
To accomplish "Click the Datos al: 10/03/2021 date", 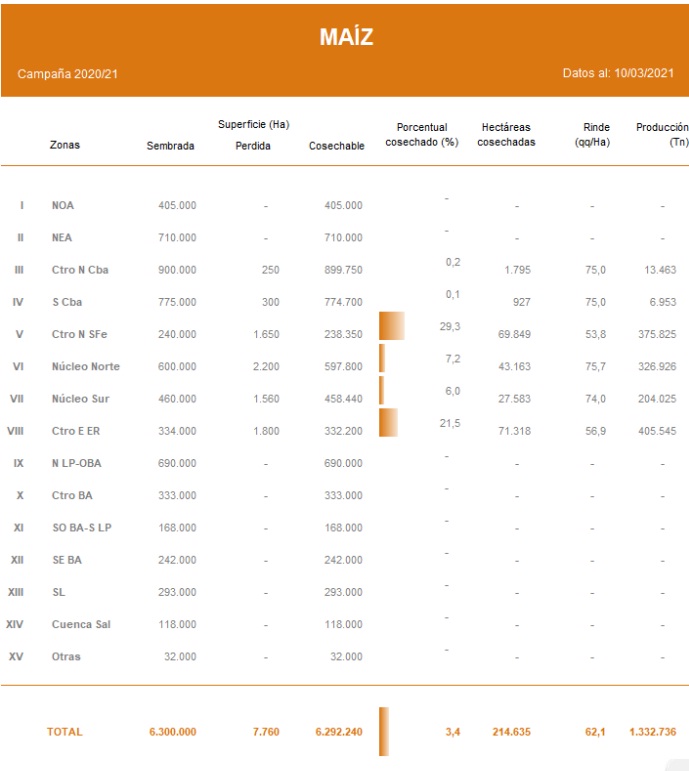I will [618, 73].
